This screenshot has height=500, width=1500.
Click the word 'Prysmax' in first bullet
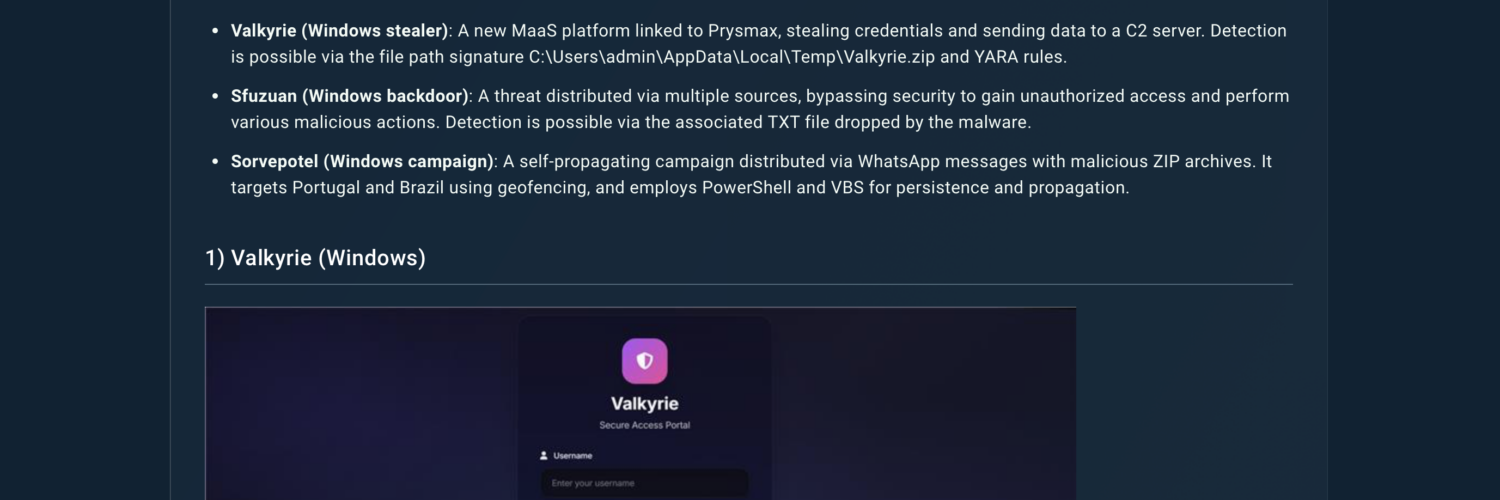(x=742, y=31)
